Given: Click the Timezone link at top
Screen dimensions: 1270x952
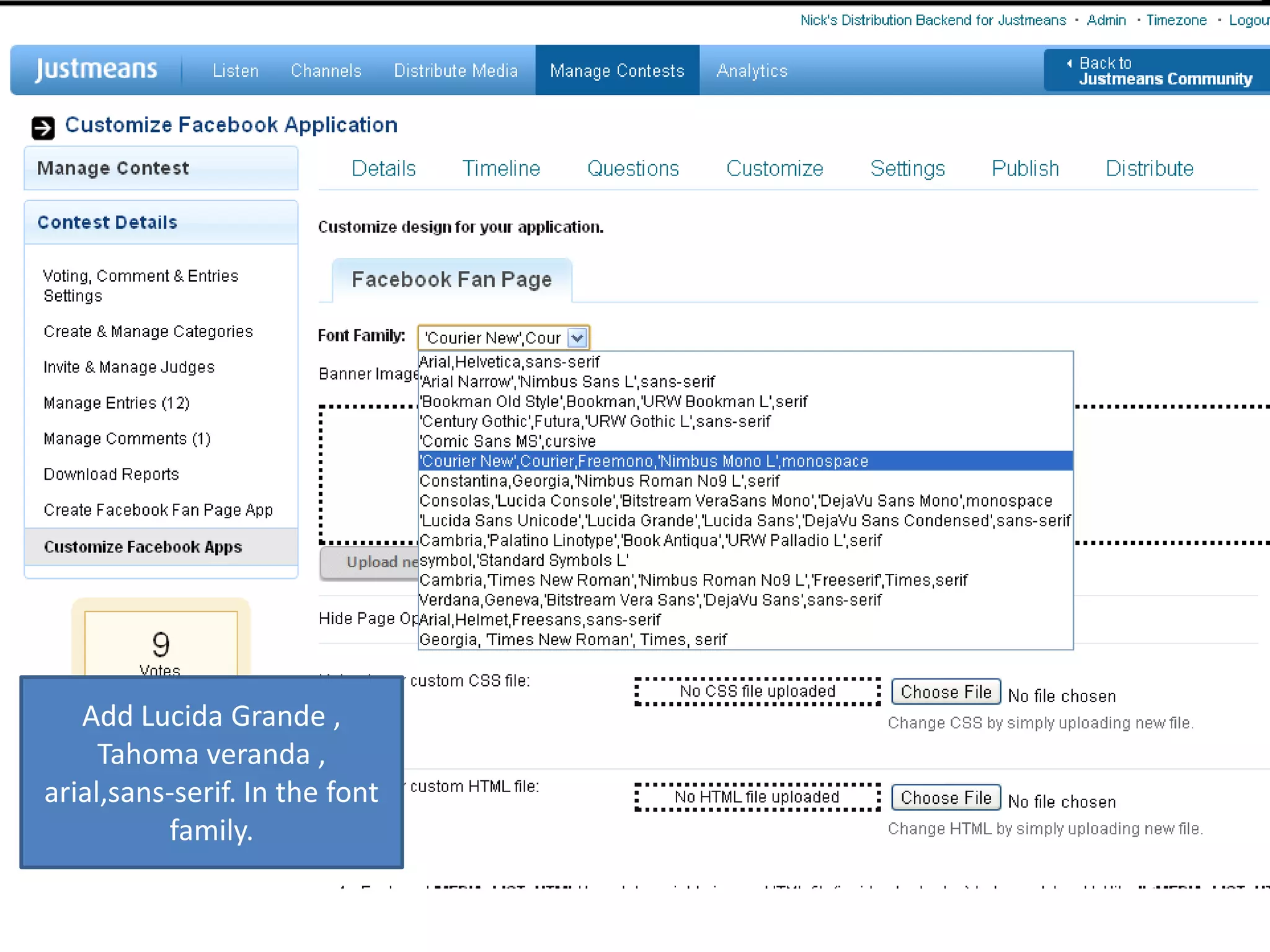Looking at the screenshot, I should click(1176, 20).
